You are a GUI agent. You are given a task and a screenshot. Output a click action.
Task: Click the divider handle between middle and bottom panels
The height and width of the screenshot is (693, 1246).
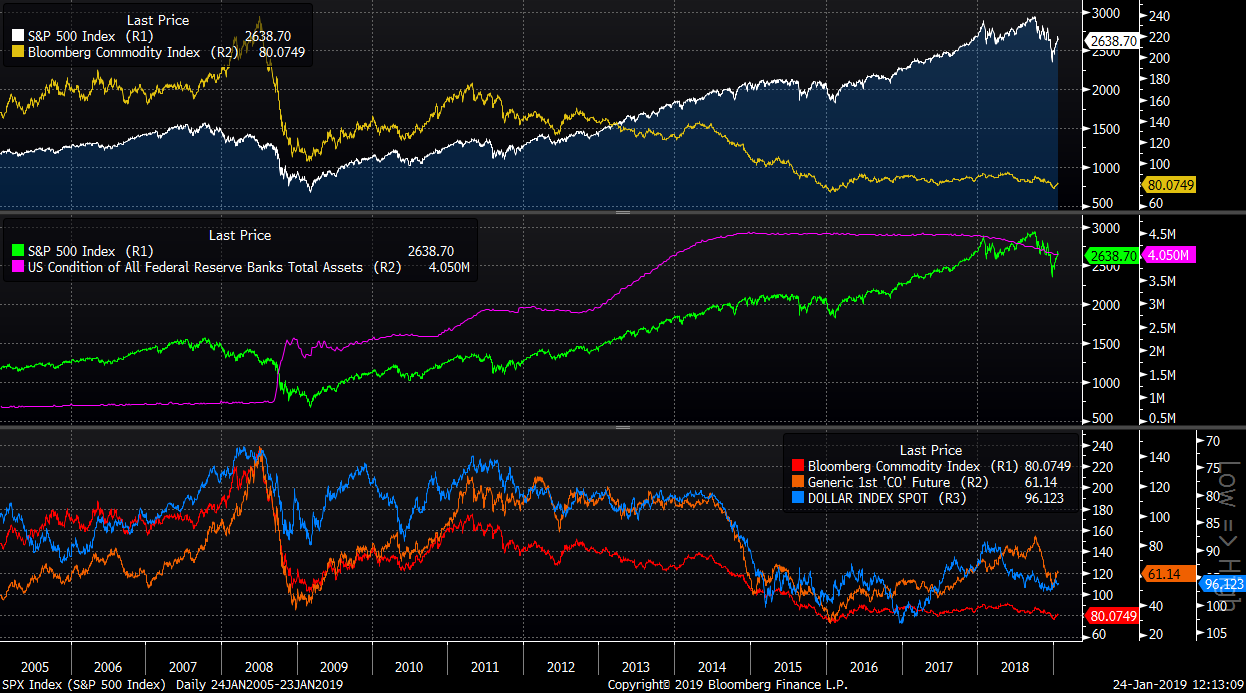click(x=622, y=427)
